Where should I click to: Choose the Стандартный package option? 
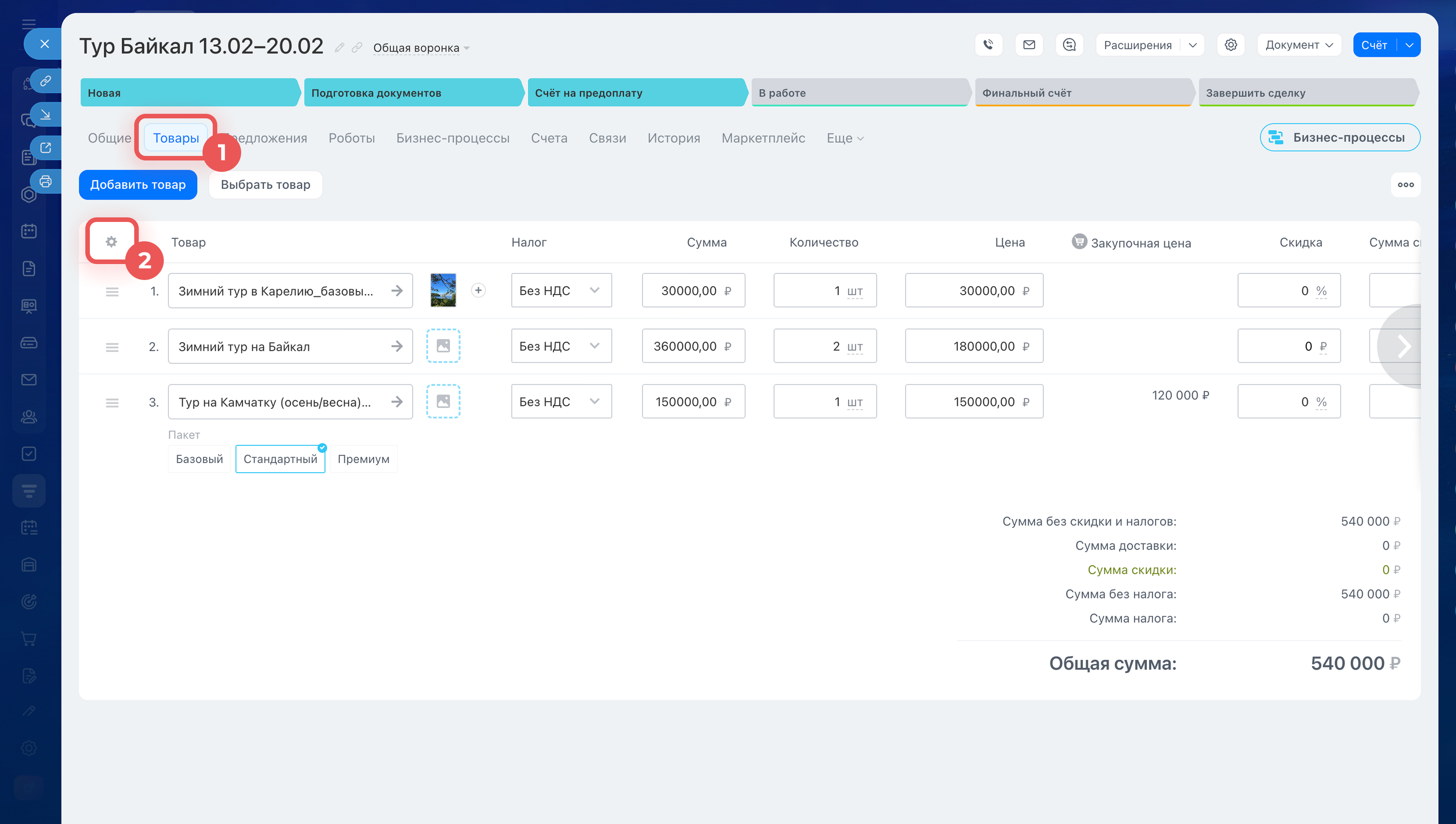(280, 459)
